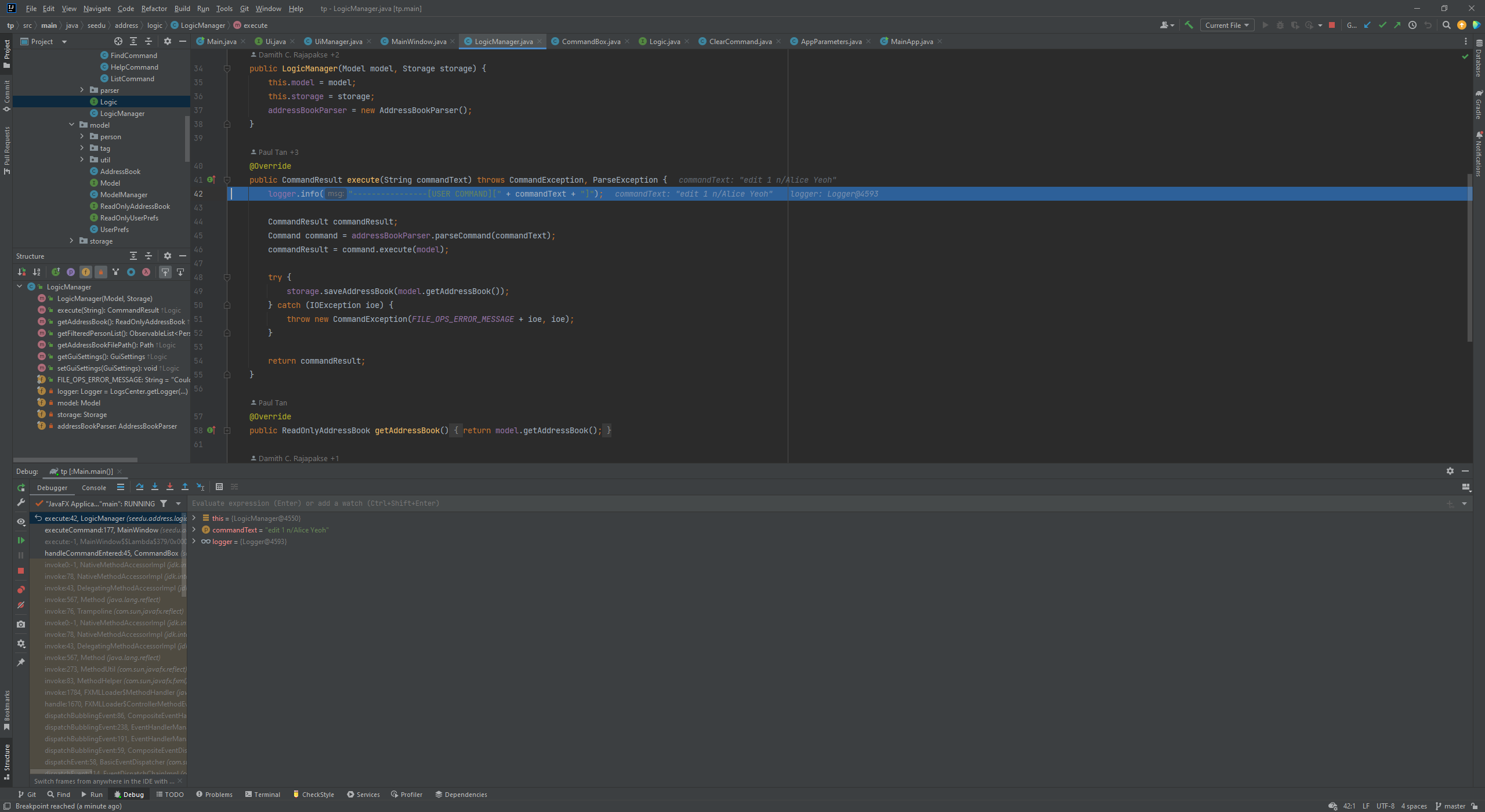This screenshot has height=812, width=1485.
Task: Open the Current File run configuration dropdown
Action: [x=1227, y=25]
